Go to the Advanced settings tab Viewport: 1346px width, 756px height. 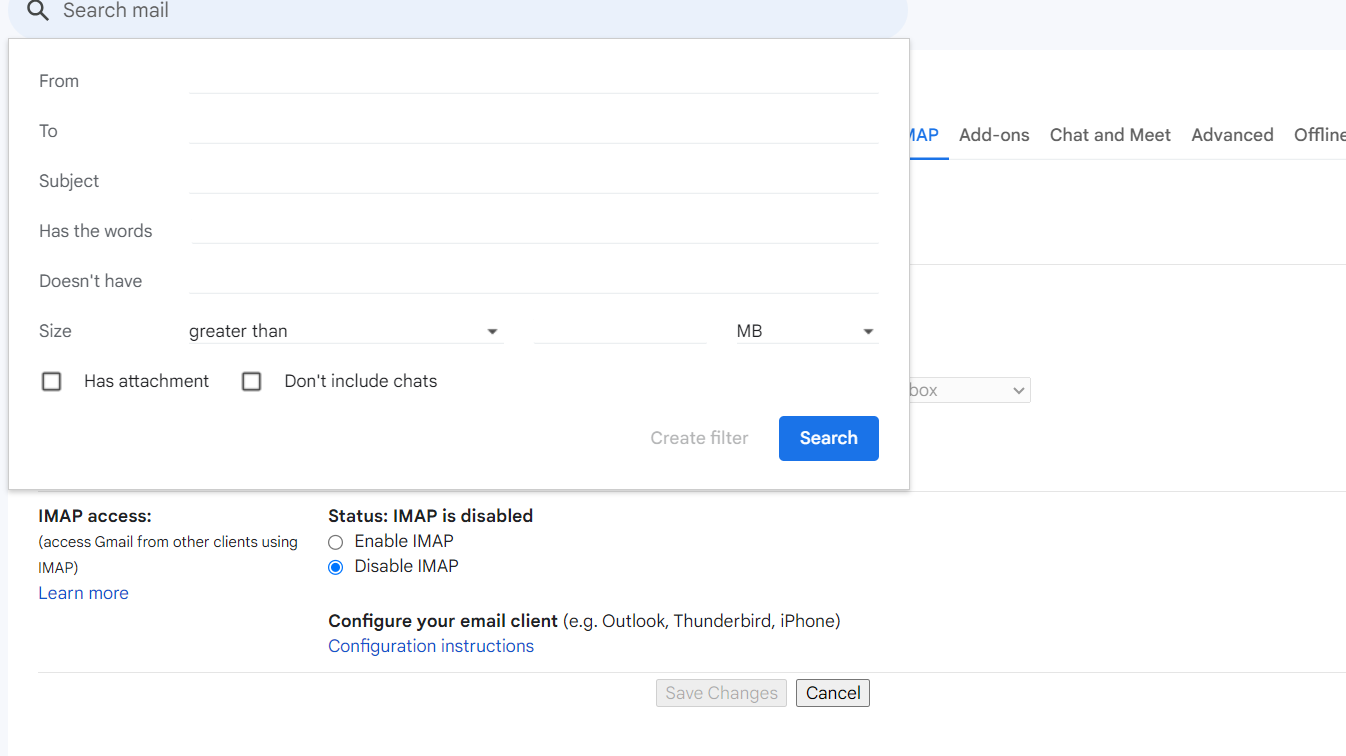(x=1232, y=135)
